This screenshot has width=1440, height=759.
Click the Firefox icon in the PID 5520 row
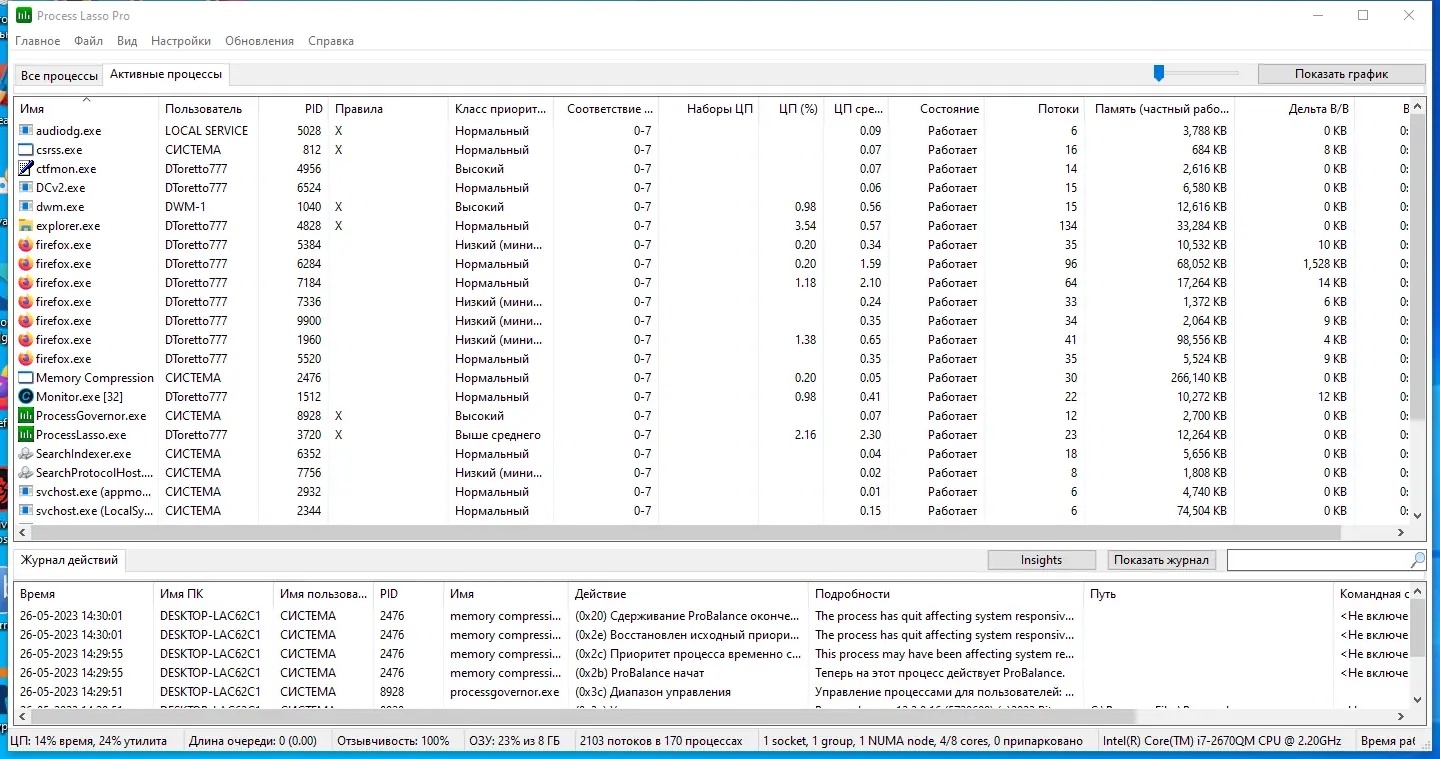[x=26, y=359]
